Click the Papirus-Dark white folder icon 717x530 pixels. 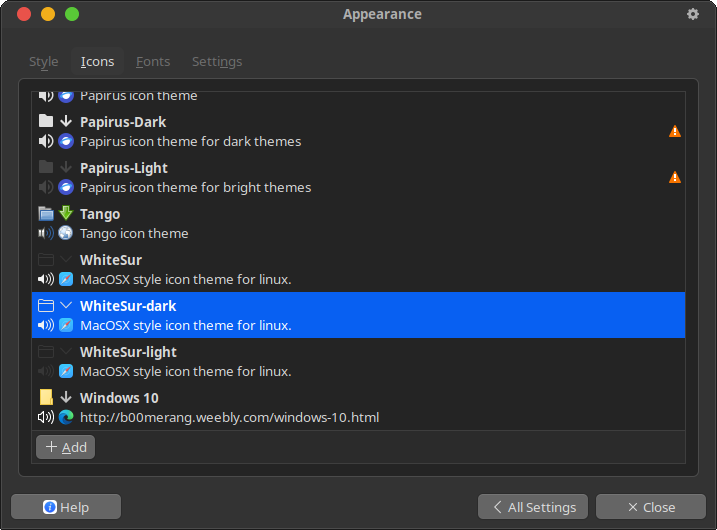[x=46, y=121]
